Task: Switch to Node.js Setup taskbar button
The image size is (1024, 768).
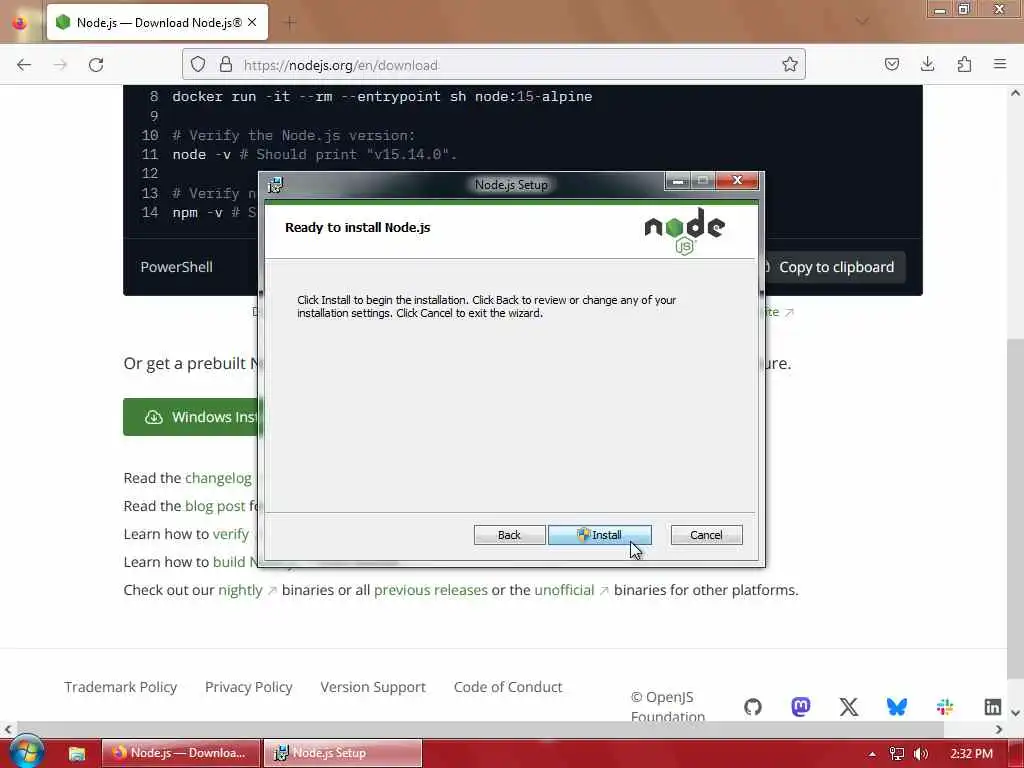Action: click(x=343, y=753)
